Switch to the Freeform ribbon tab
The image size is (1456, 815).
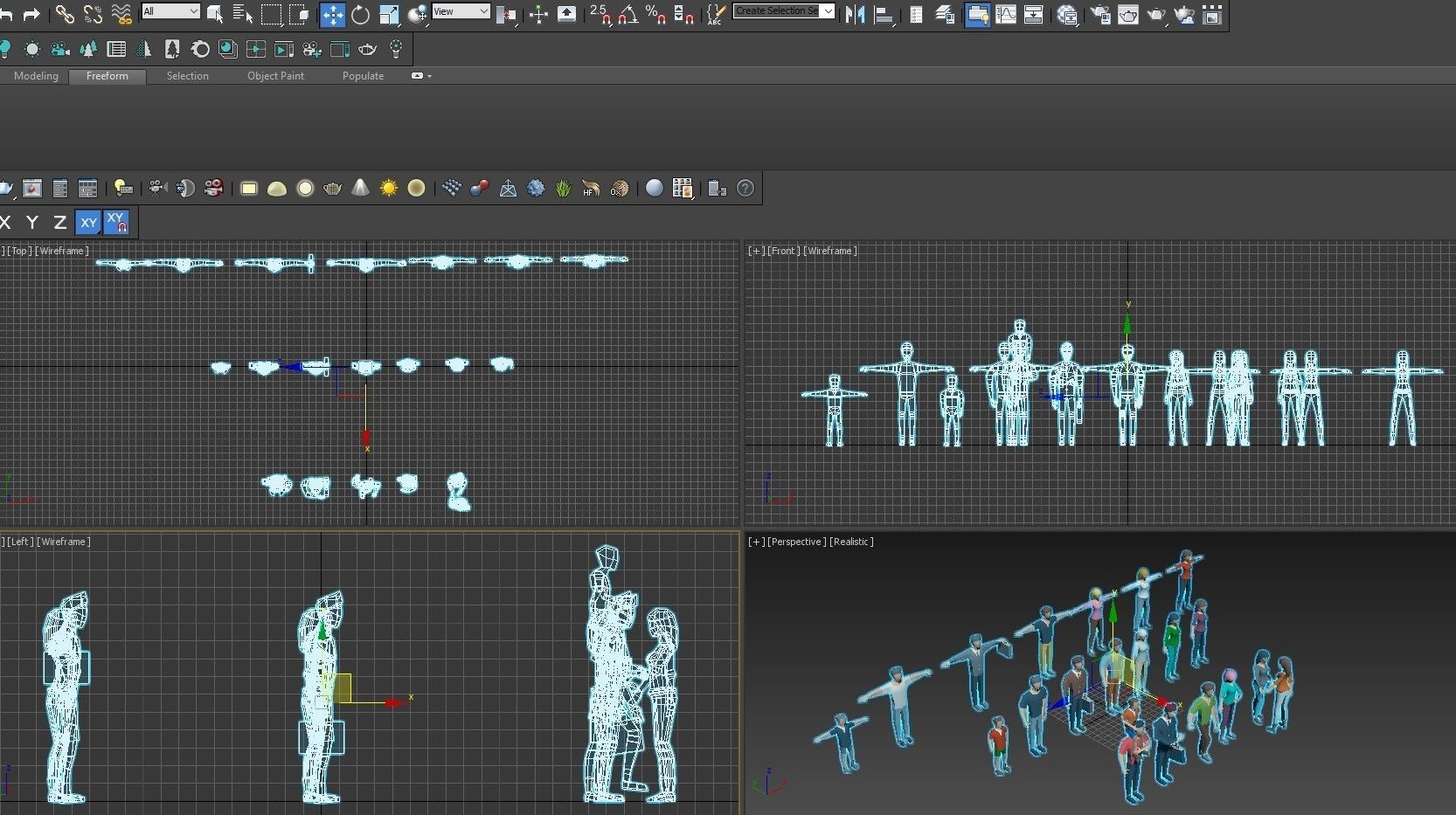107,76
